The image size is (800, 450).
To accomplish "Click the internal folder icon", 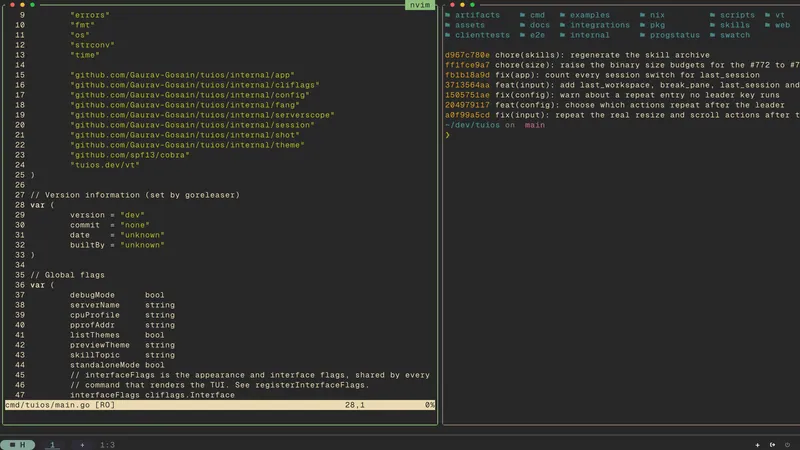I will [562, 35].
